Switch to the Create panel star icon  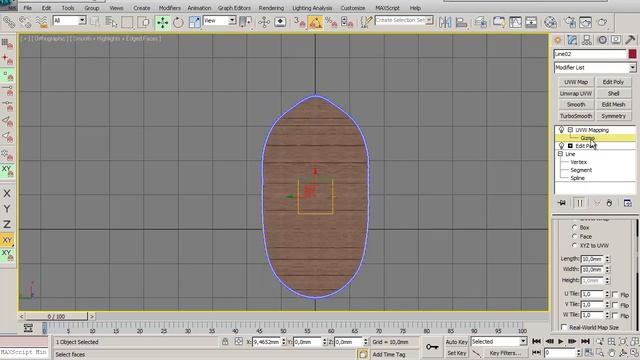(x=558, y=40)
